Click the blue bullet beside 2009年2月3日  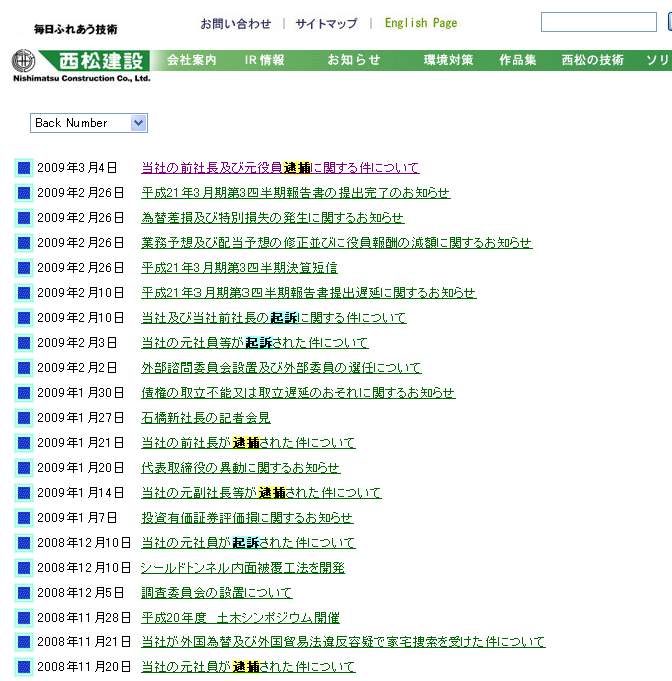click(24, 343)
